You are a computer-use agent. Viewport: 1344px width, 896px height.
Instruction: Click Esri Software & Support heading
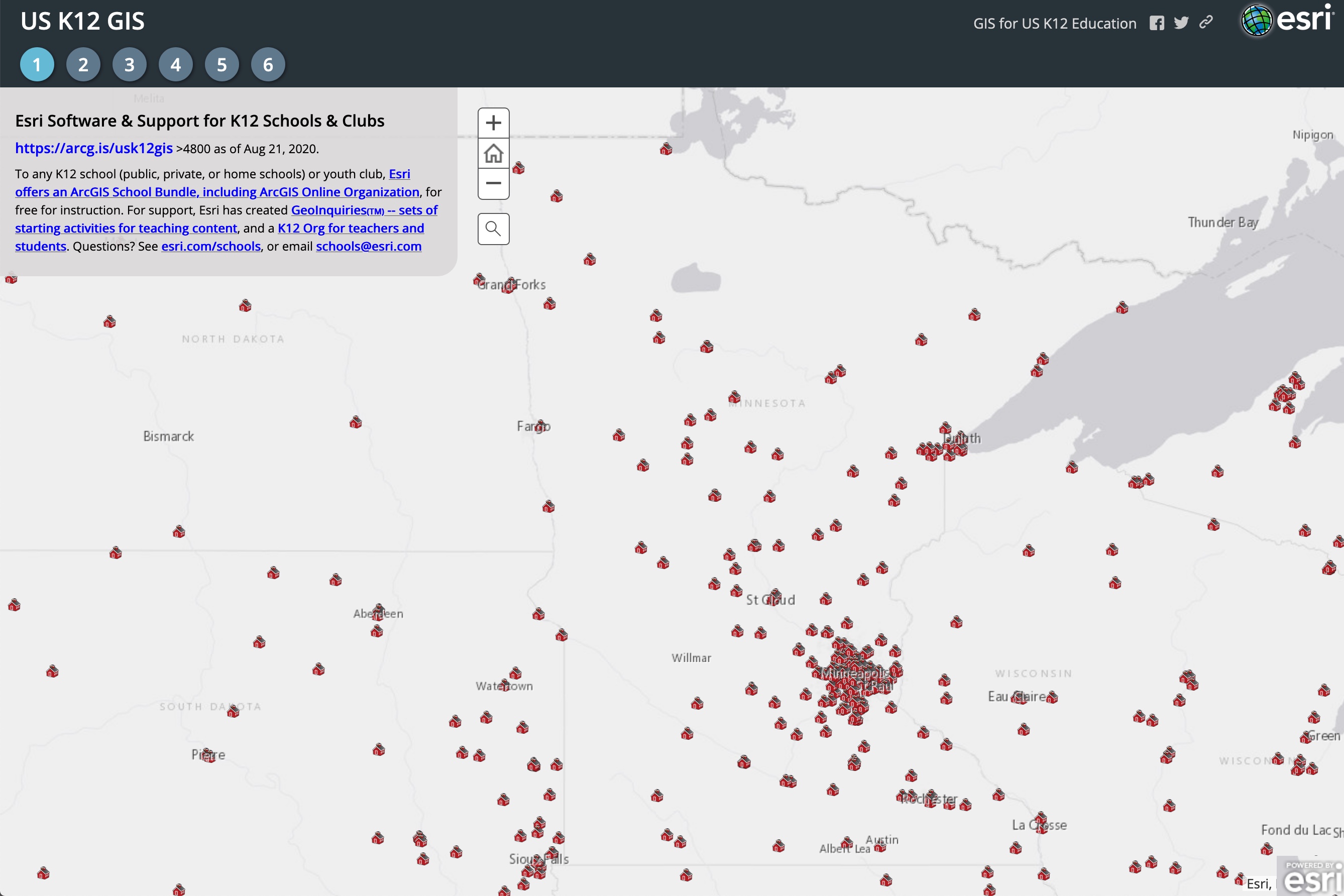[199, 121]
